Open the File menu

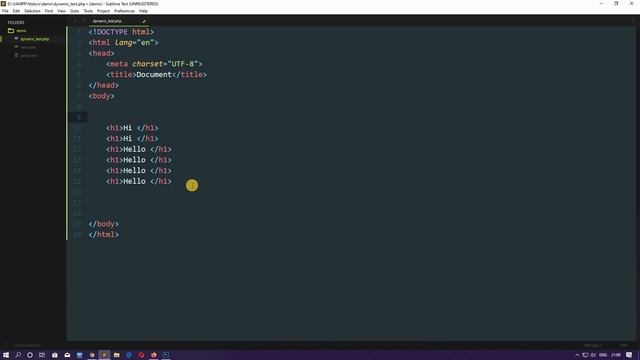coord(5,11)
